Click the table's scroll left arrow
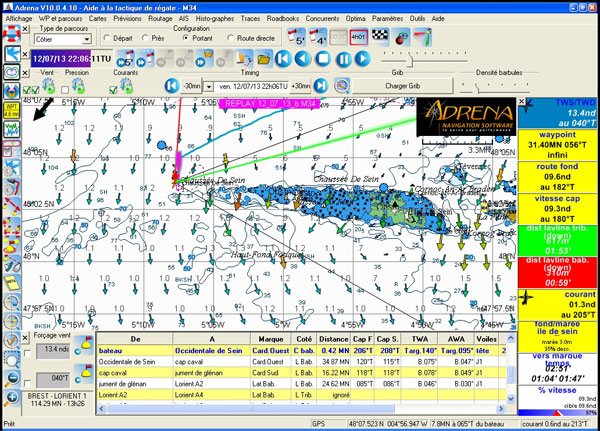The height and width of the screenshot is (431, 600). click(101, 409)
